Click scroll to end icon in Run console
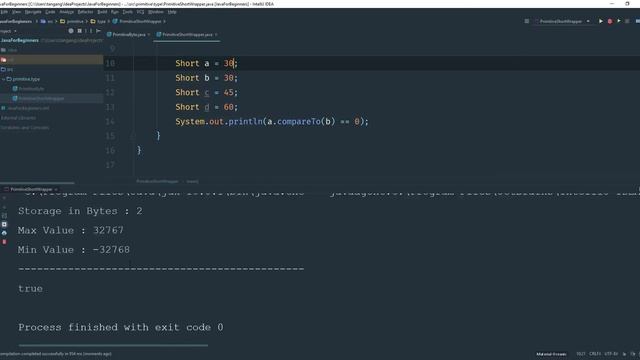640x360 pixels. [4, 224]
